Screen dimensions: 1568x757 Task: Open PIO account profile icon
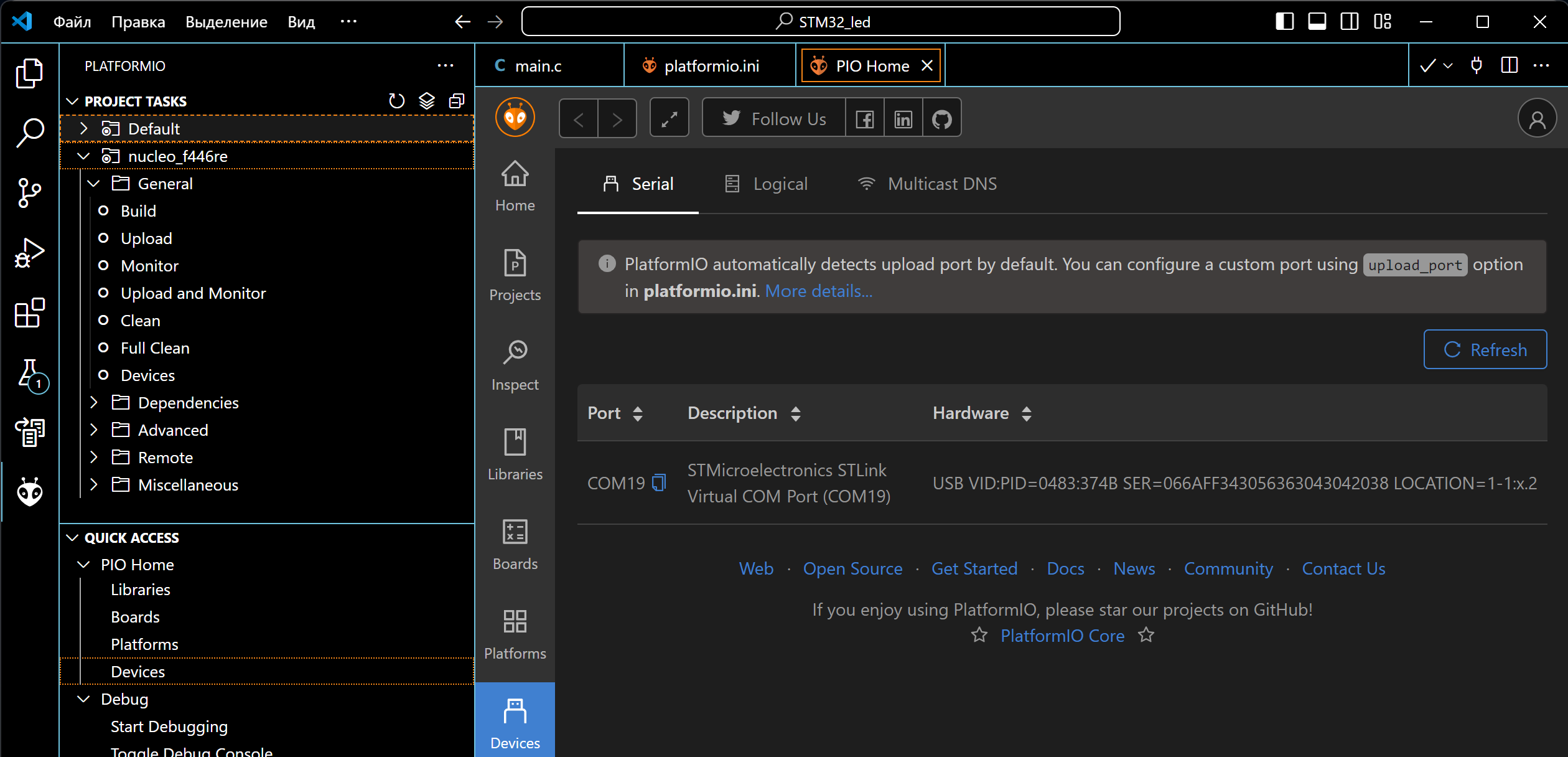[x=1536, y=118]
